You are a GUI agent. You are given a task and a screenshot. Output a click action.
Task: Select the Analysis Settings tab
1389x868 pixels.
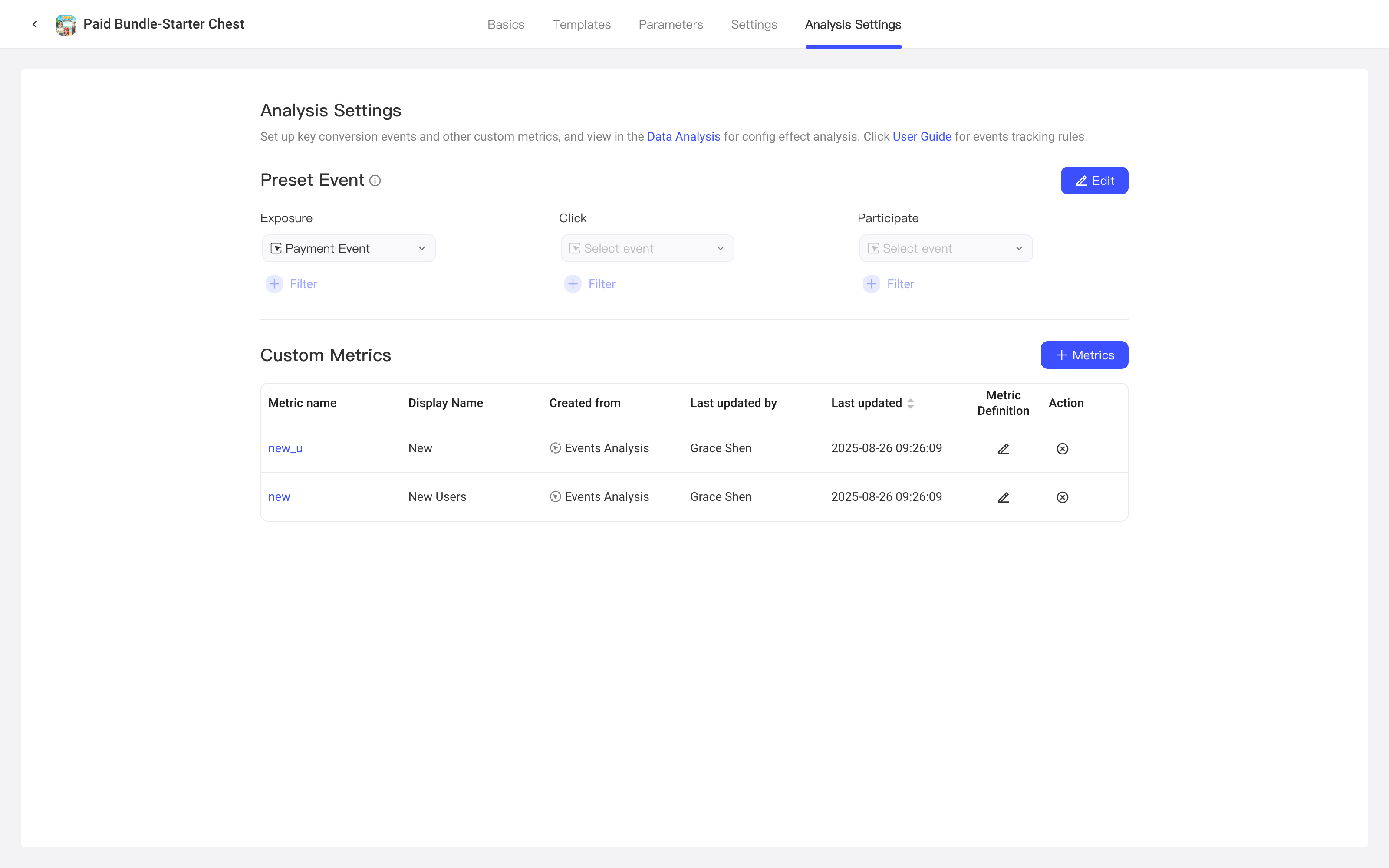pyautogui.click(x=853, y=25)
